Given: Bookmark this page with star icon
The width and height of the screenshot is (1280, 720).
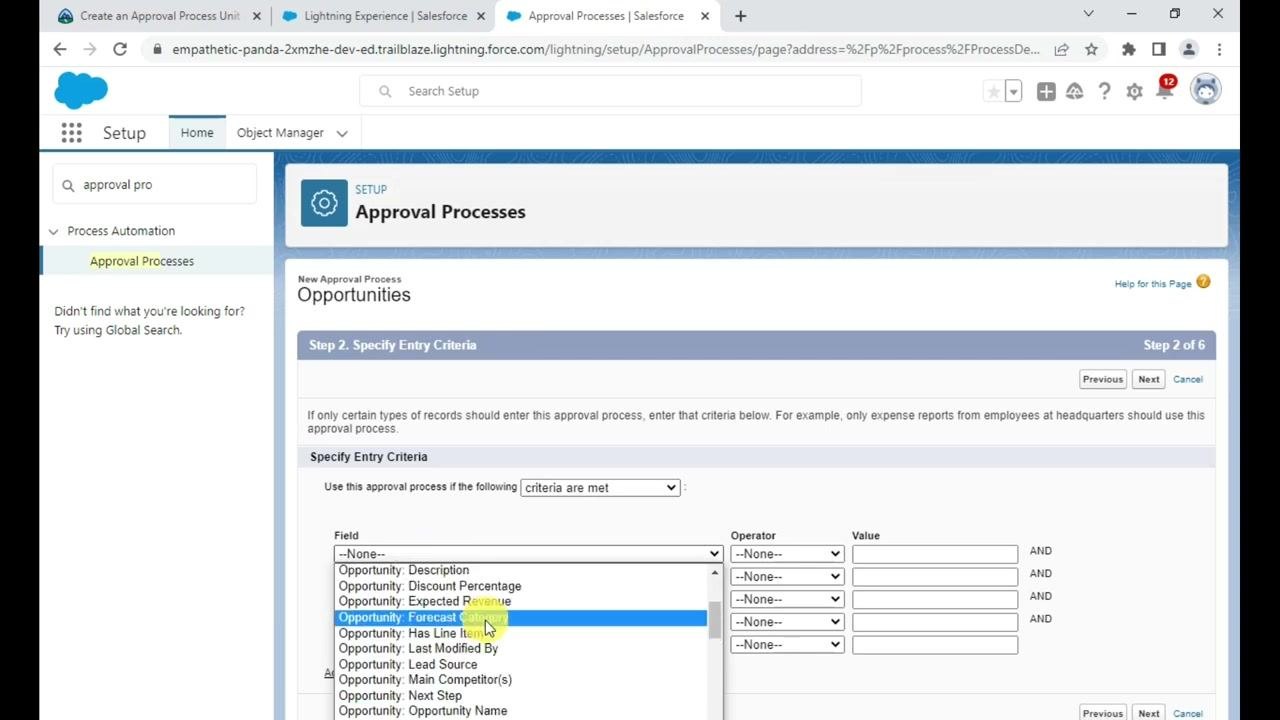Looking at the screenshot, I should tap(1091, 49).
